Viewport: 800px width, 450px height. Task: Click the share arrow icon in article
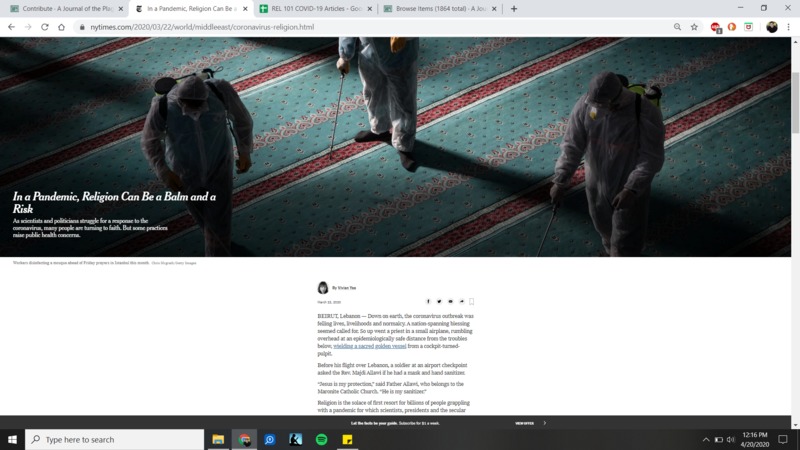(461, 301)
